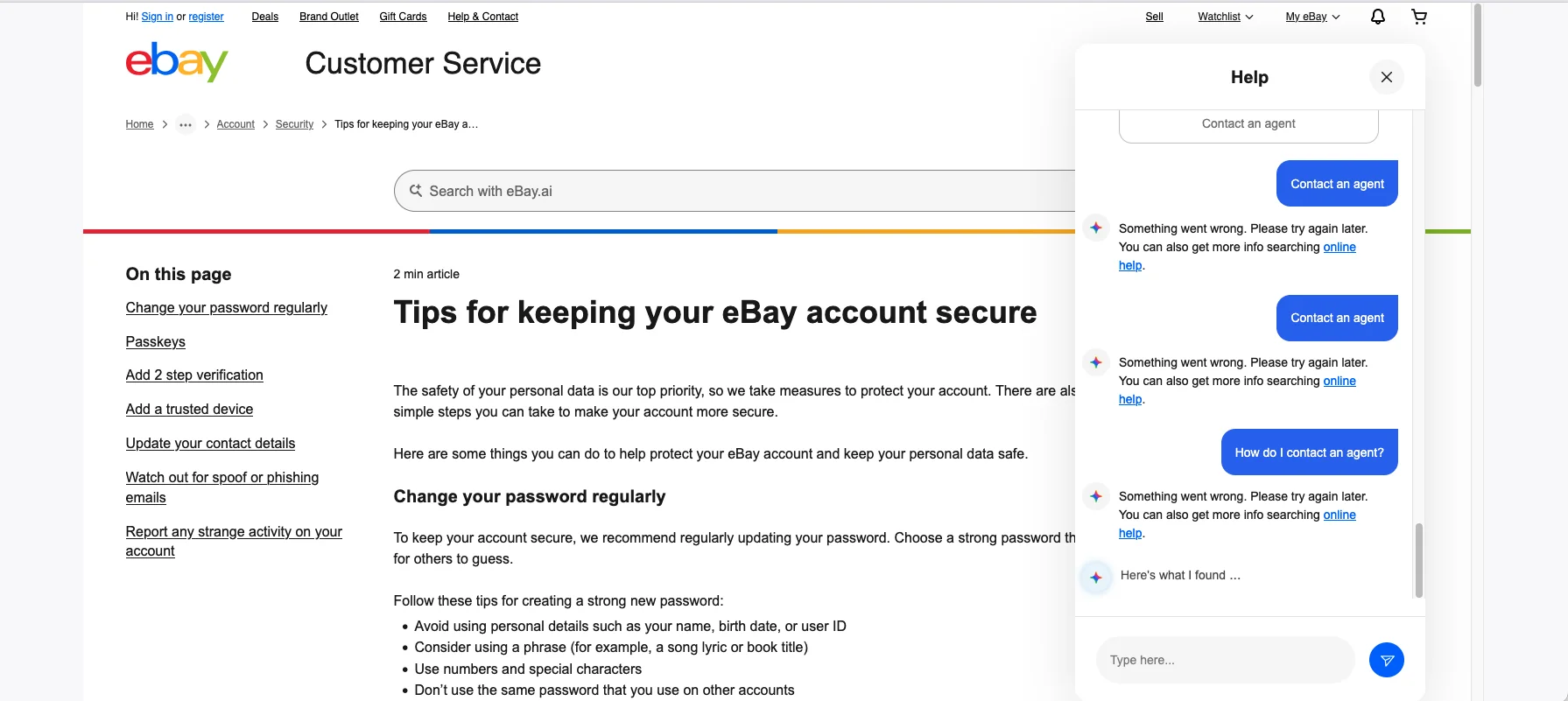The width and height of the screenshot is (1568, 701).
Task: Expand the breadcrumb ellipsis button
Action: click(x=185, y=124)
